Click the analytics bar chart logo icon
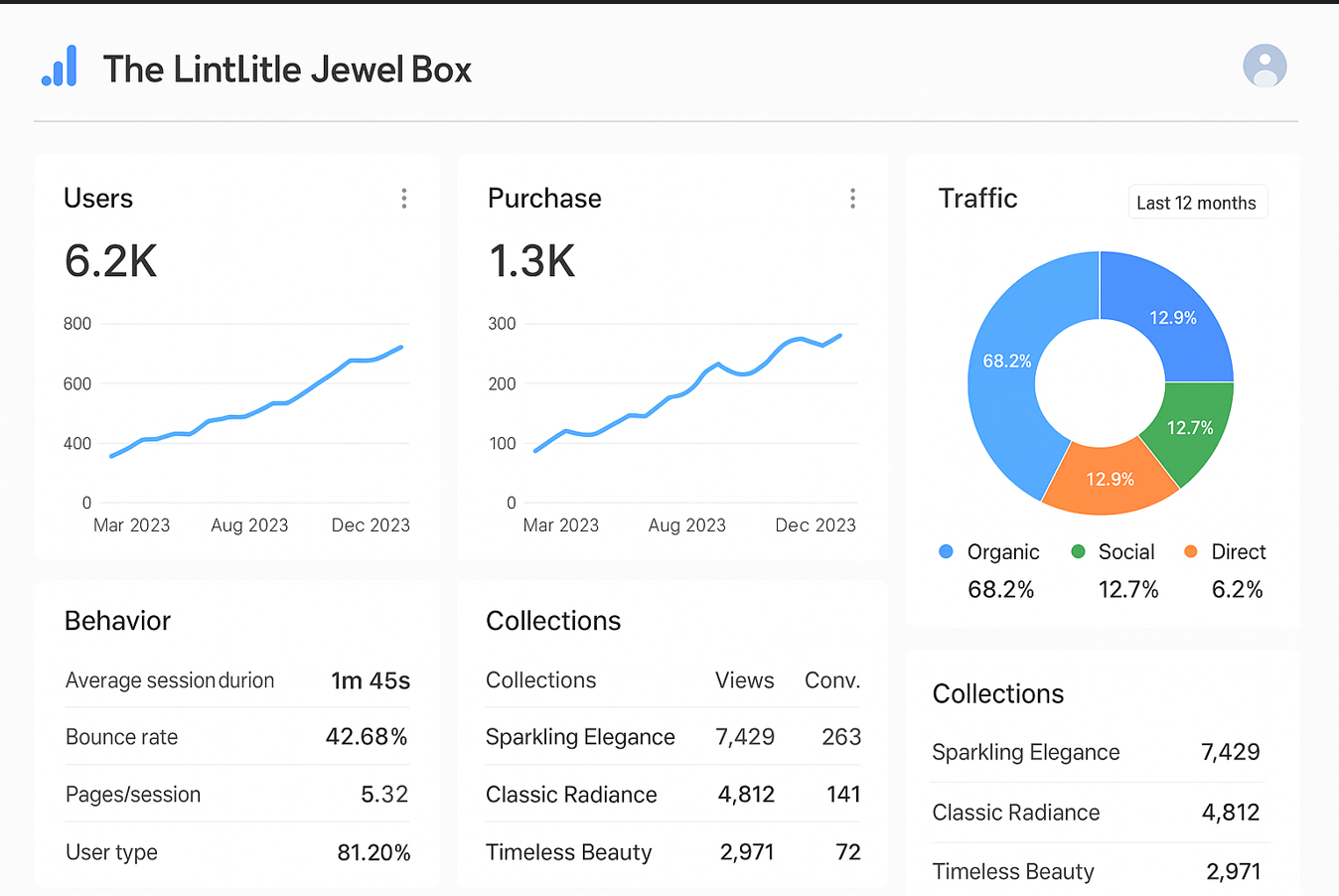 click(x=60, y=67)
